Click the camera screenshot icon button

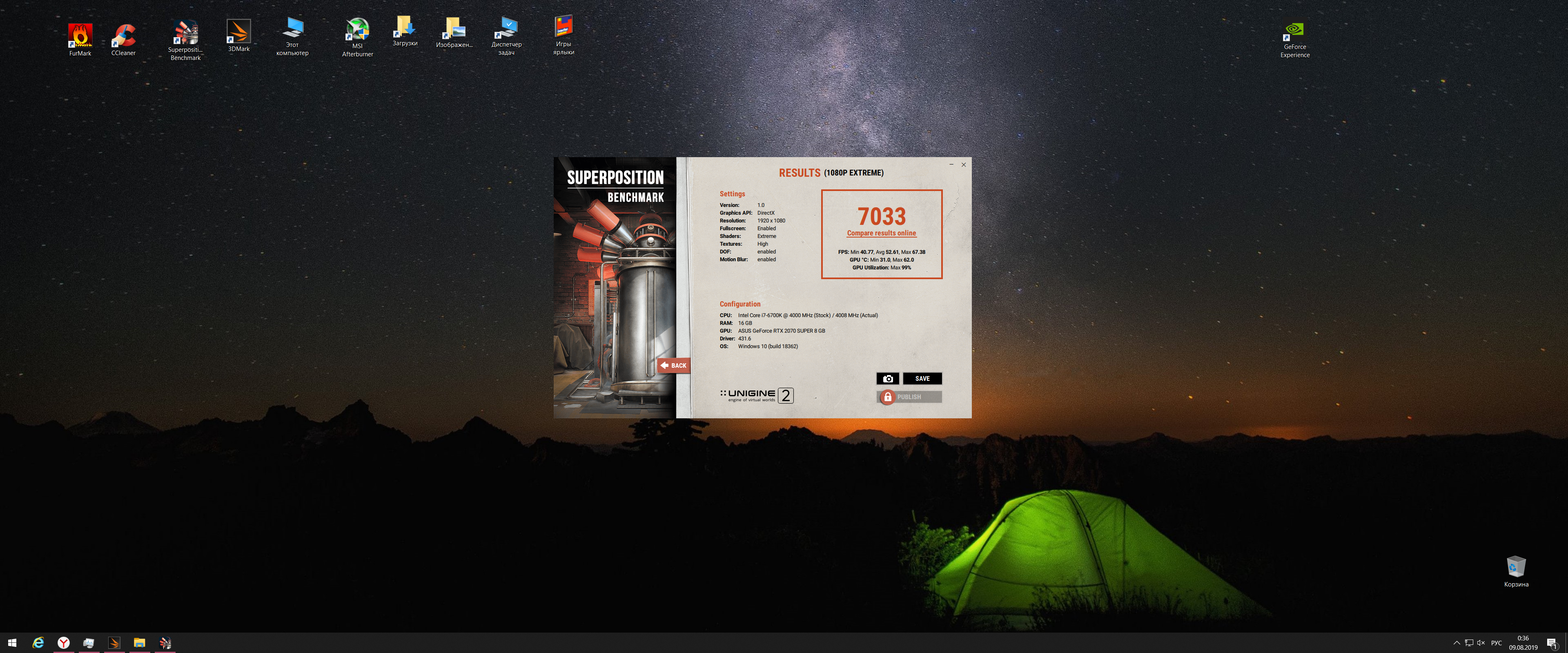click(x=887, y=378)
